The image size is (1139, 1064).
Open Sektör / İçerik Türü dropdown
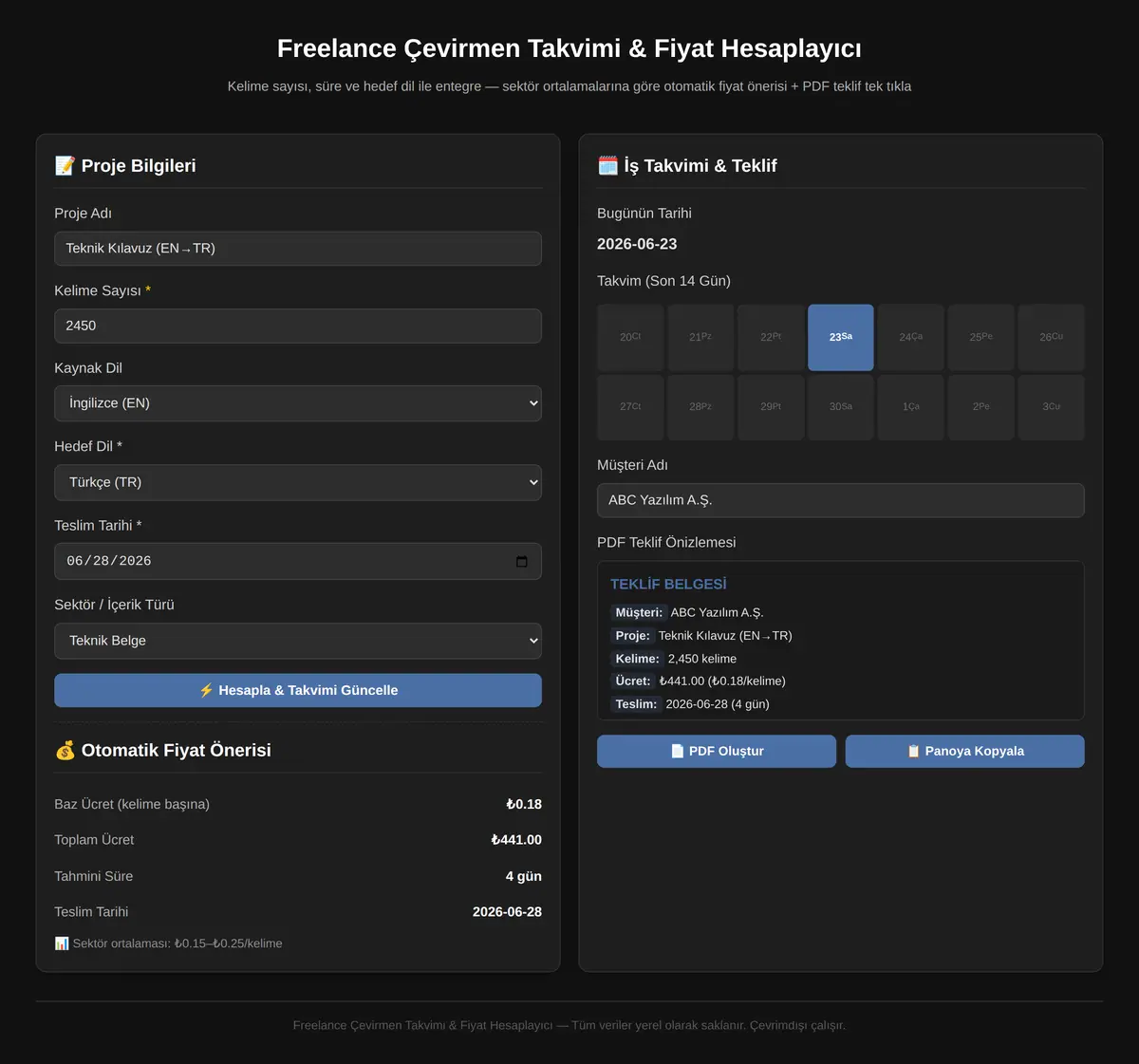pyautogui.click(x=298, y=641)
